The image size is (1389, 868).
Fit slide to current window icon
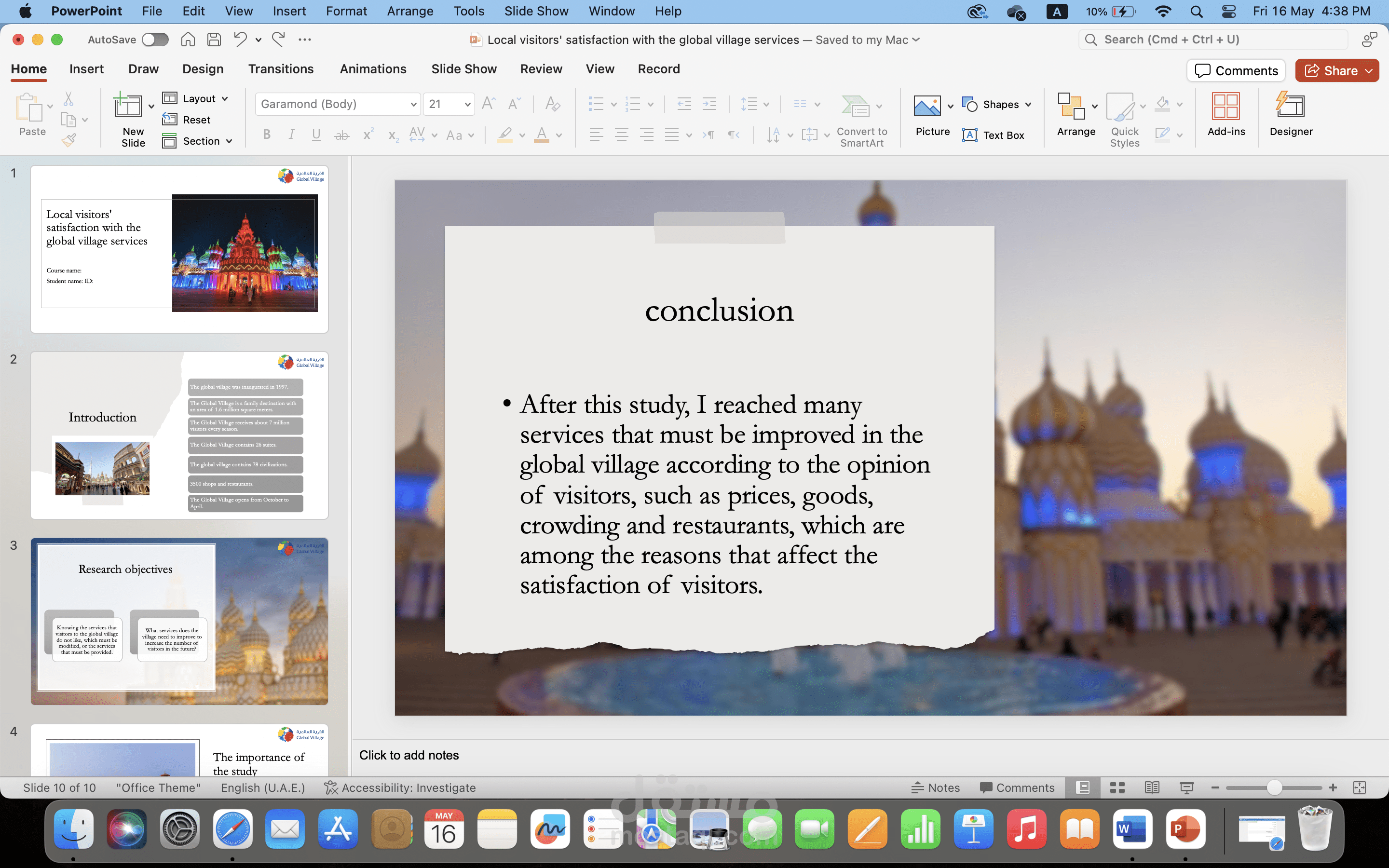[1360, 787]
